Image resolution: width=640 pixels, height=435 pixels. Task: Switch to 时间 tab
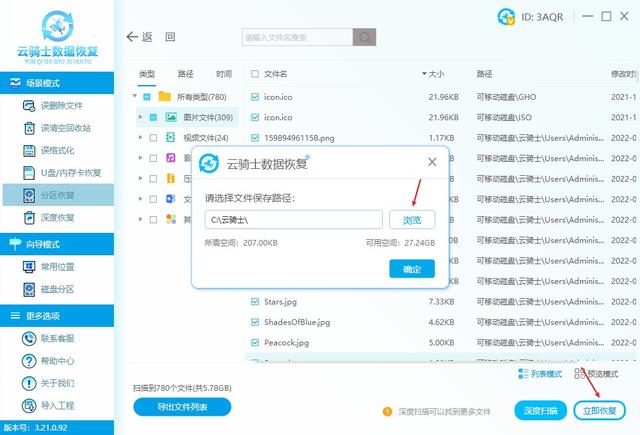coord(224,74)
